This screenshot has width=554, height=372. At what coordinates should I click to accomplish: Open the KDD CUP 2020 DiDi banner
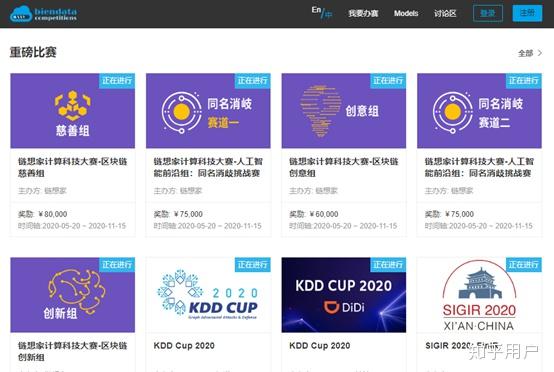(344, 295)
